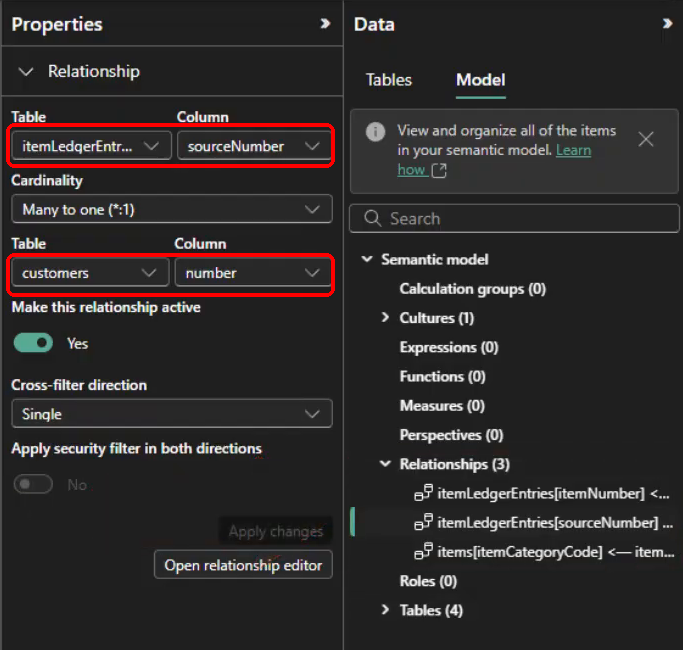Toggle 'Apply security filter in both directions' switch
Viewport: 683px width, 650px height.
click(33, 484)
